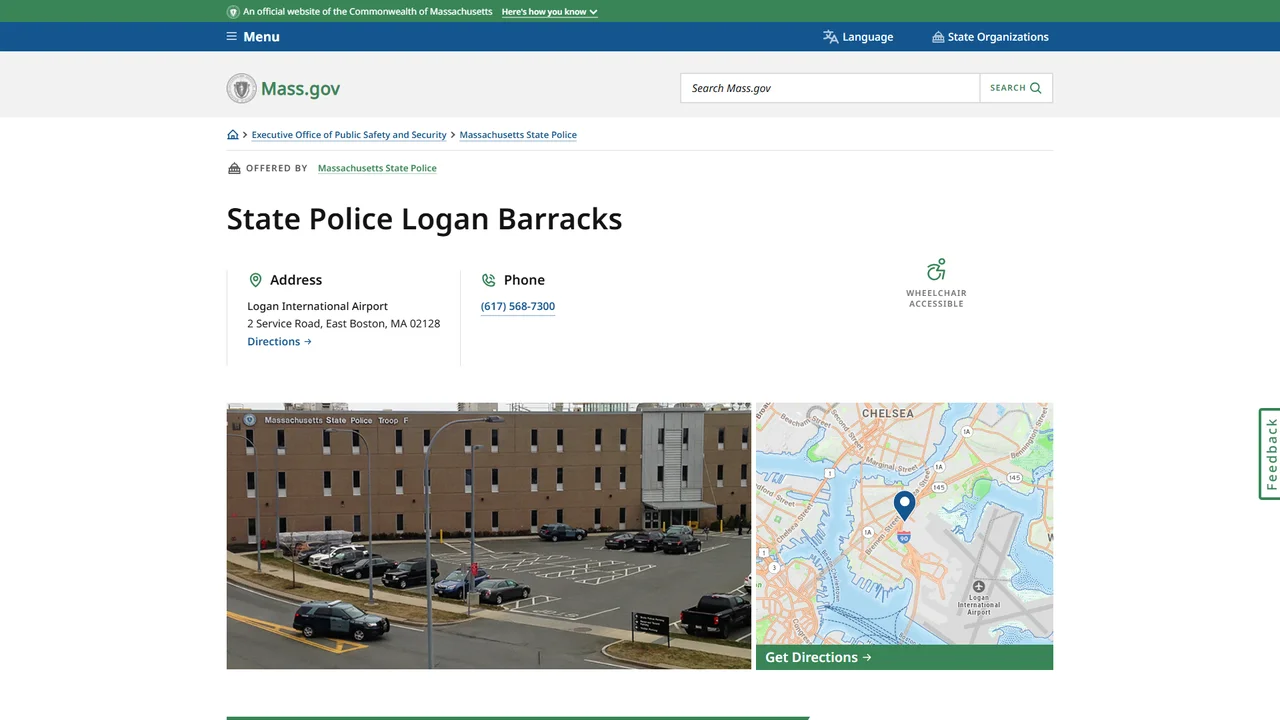Open the State Organizations menu

[x=990, y=37]
